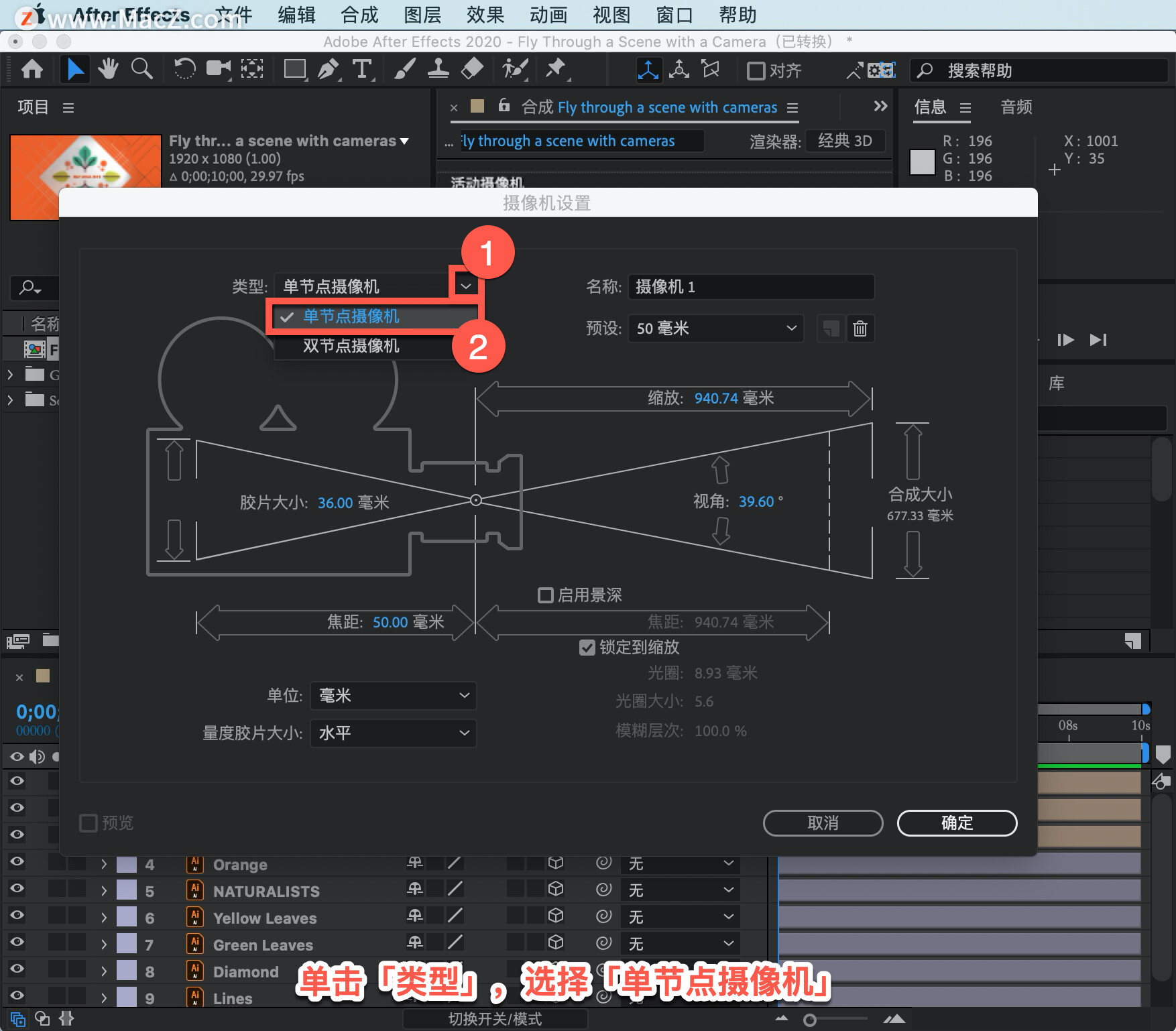Viewport: 1176px width, 1031px height.
Task: Select the Type text tool
Action: [x=362, y=69]
